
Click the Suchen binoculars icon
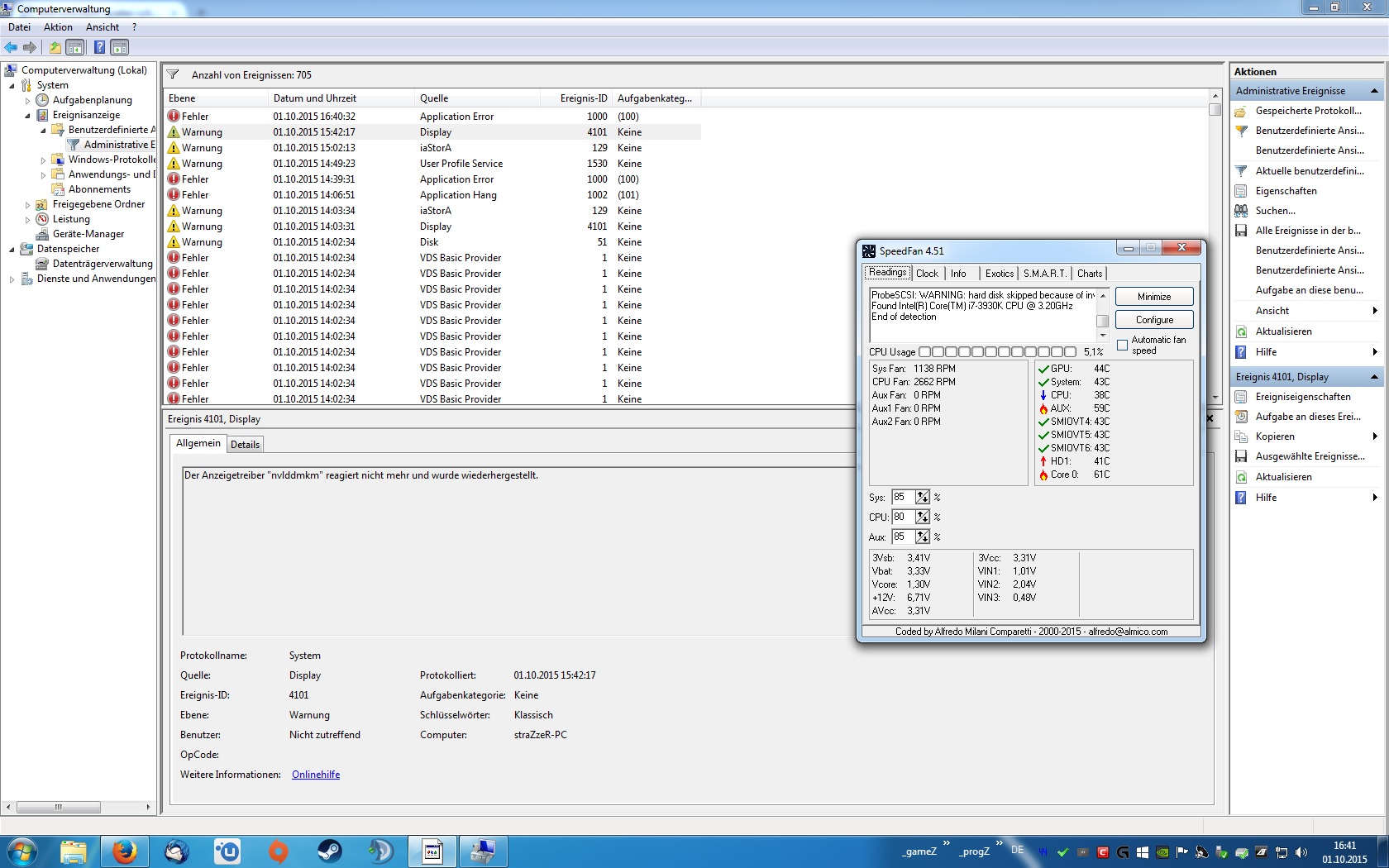point(1241,211)
